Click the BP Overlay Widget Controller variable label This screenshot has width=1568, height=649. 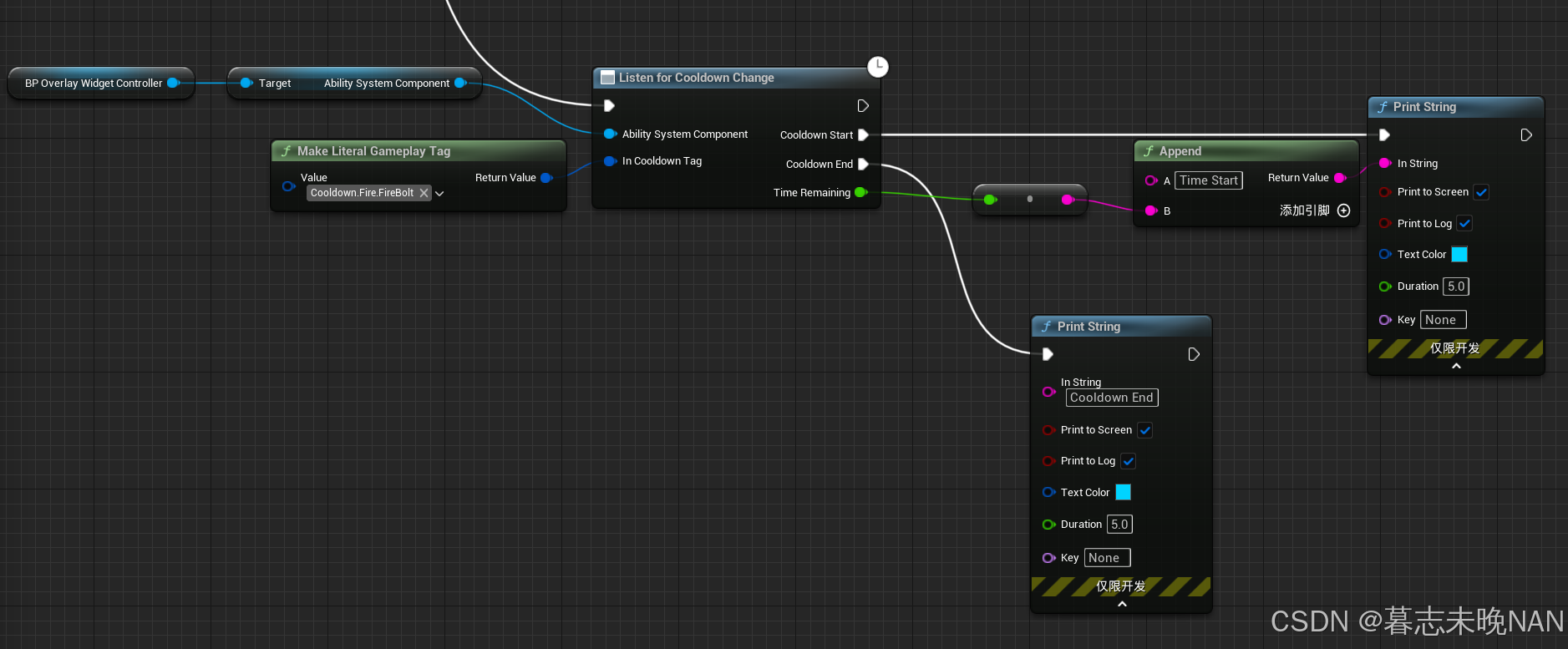pyautogui.click(x=94, y=84)
